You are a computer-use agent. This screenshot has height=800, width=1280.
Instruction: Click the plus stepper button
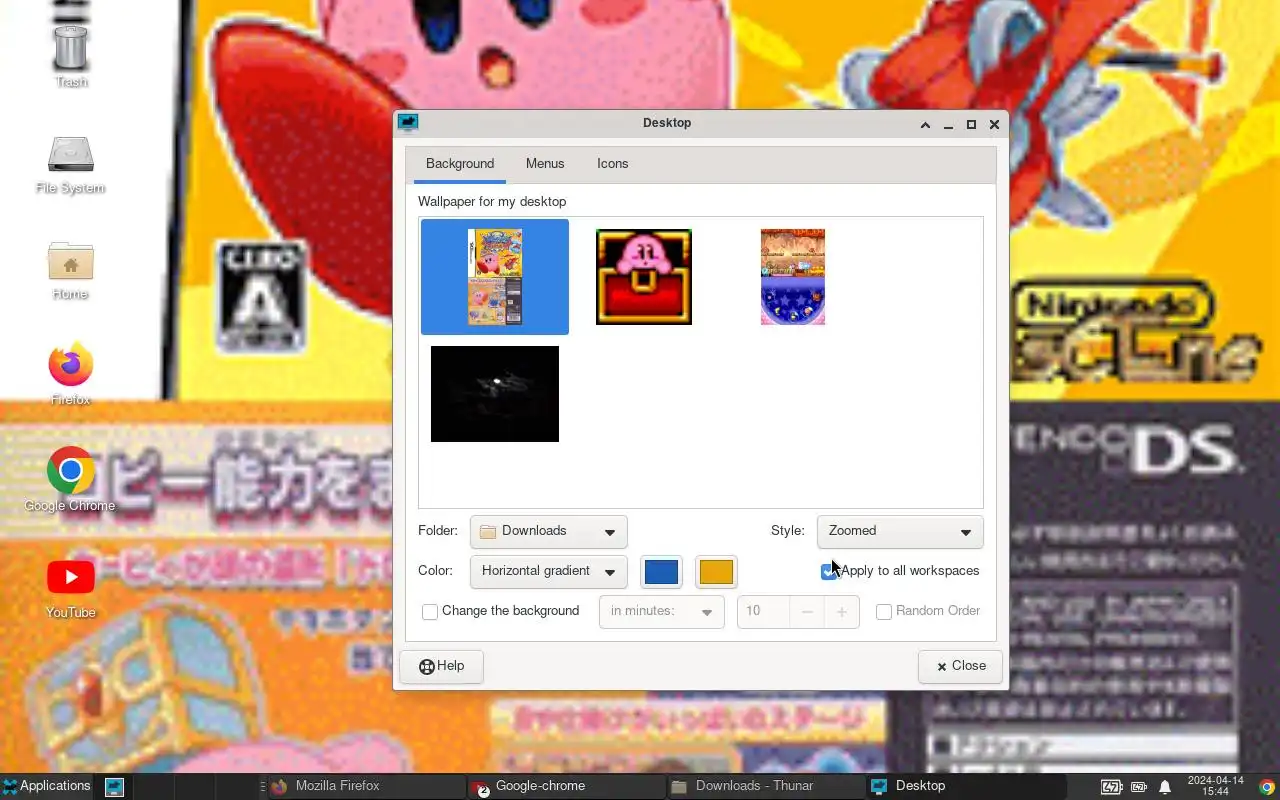(842, 611)
